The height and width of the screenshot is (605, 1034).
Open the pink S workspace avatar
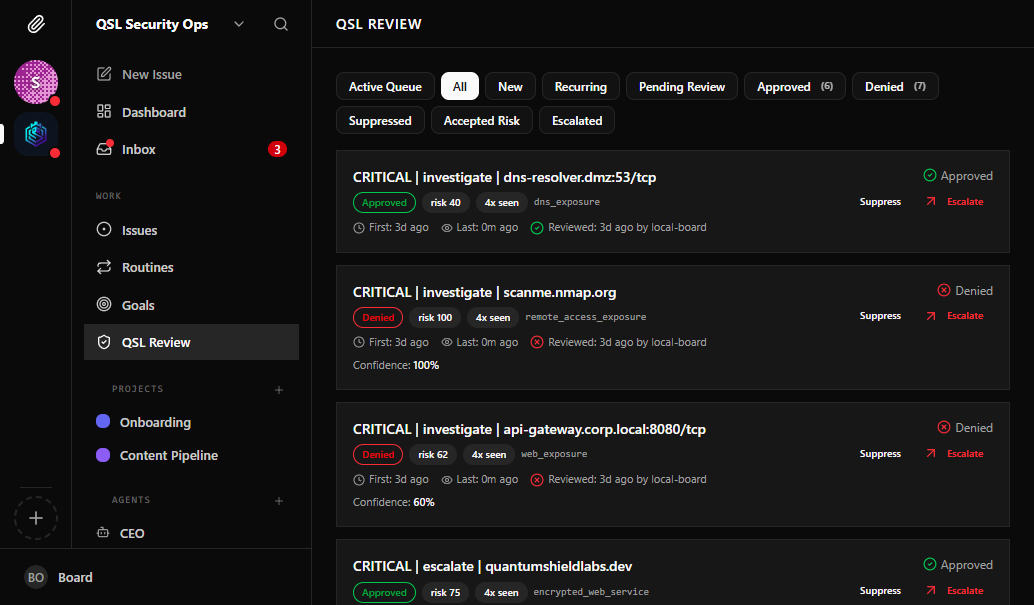[36, 82]
